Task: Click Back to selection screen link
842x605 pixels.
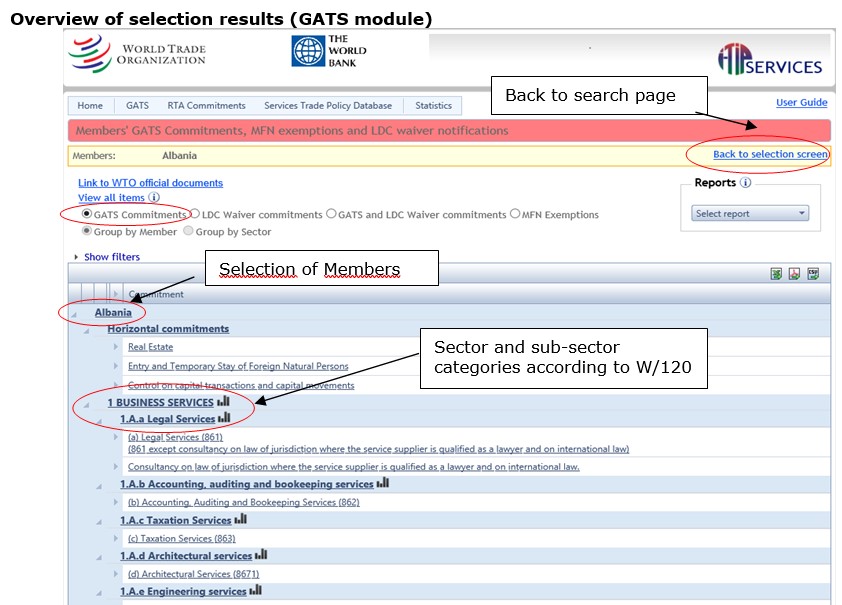Action: (x=770, y=154)
